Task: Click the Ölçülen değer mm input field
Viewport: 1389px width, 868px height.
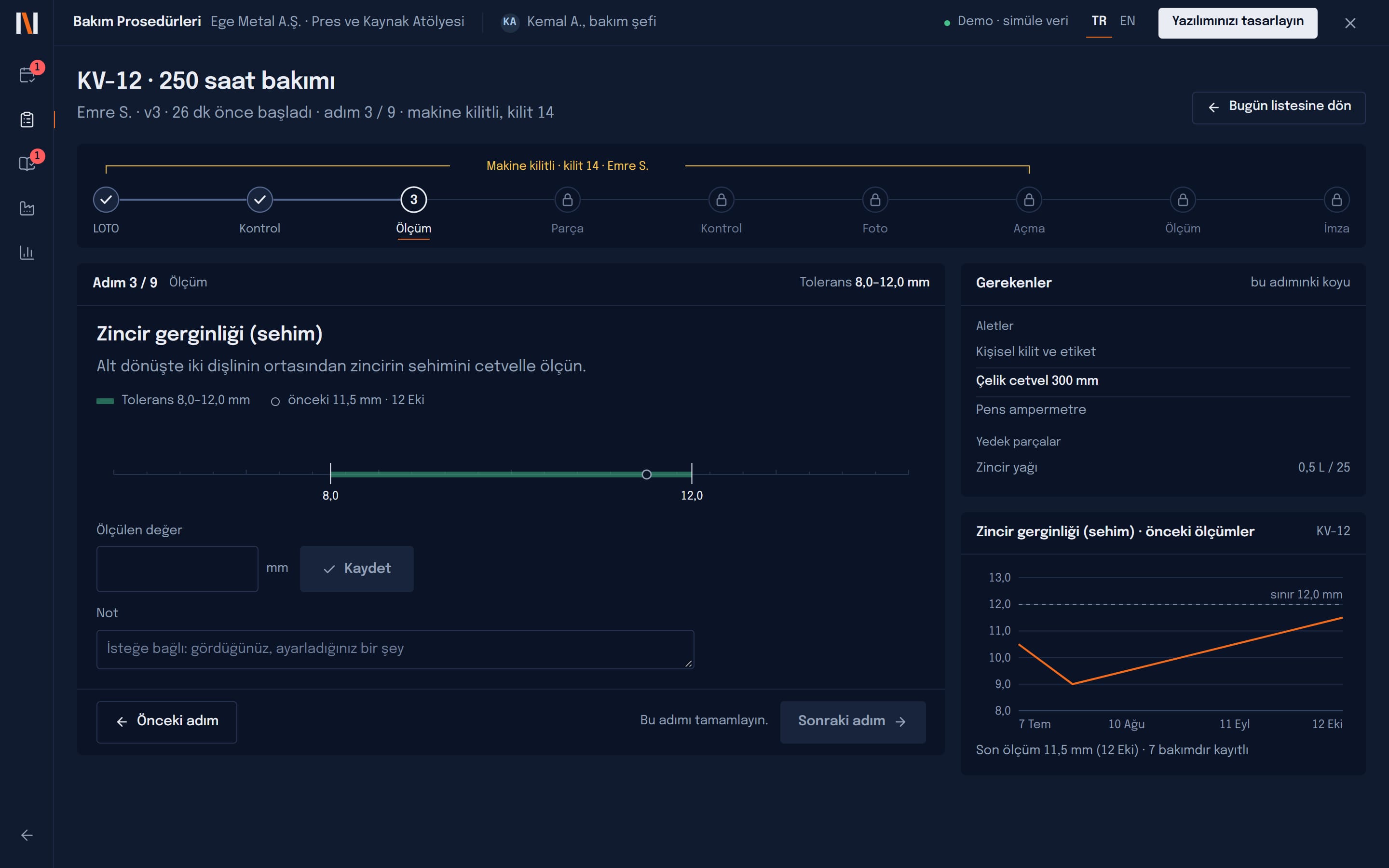Action: coord(177,569)
